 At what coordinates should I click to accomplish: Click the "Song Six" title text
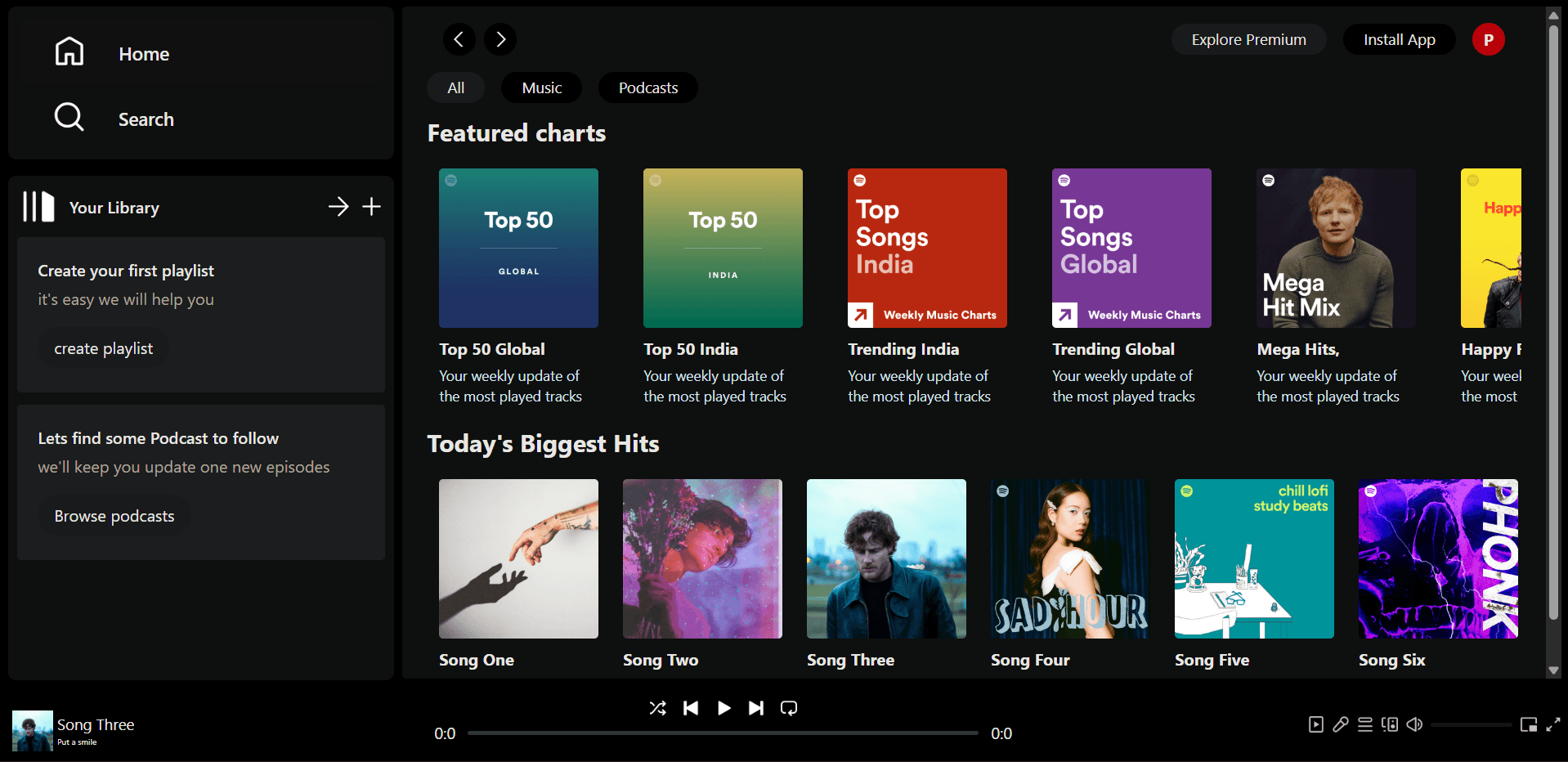point(1392,660)
